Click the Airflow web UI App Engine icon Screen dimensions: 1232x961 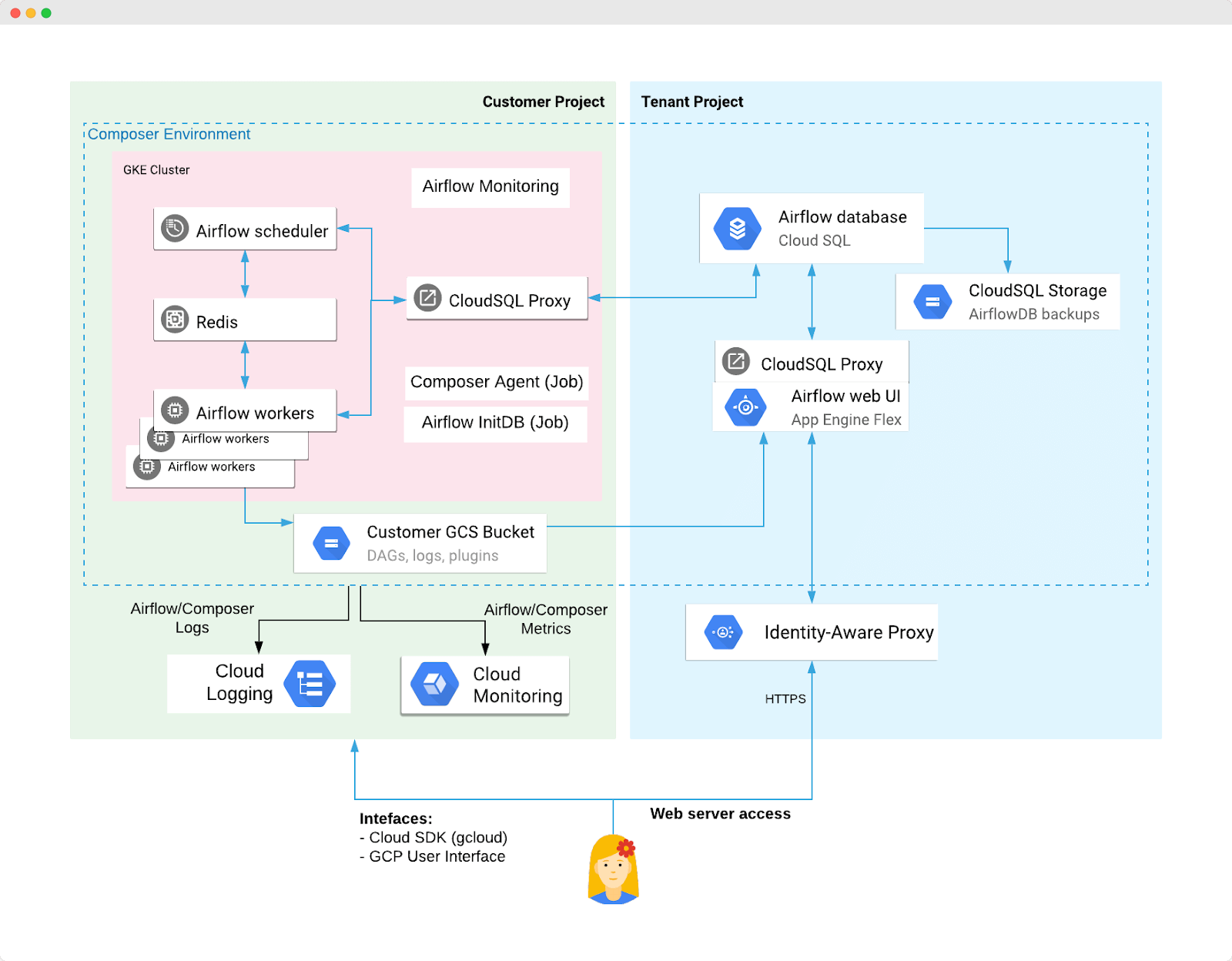[x=745, y=407]
